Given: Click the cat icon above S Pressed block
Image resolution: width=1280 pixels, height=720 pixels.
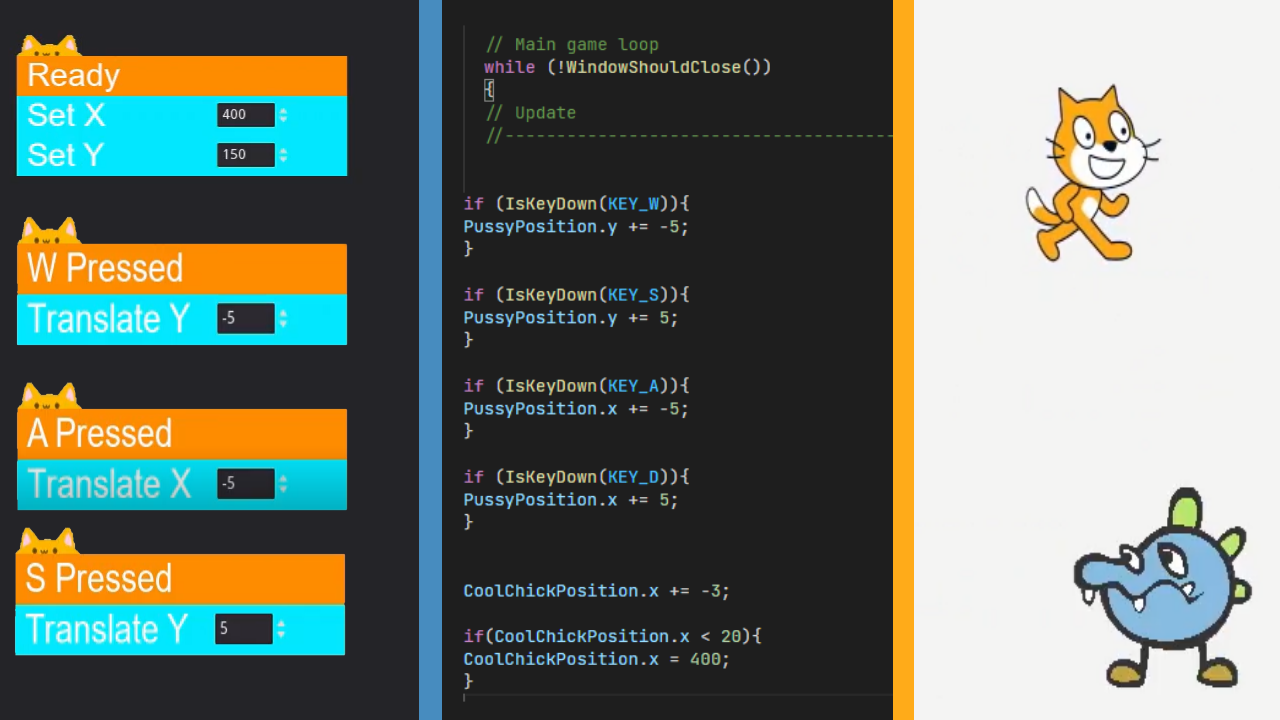Looking at the screenshot, I should (48, 542).
